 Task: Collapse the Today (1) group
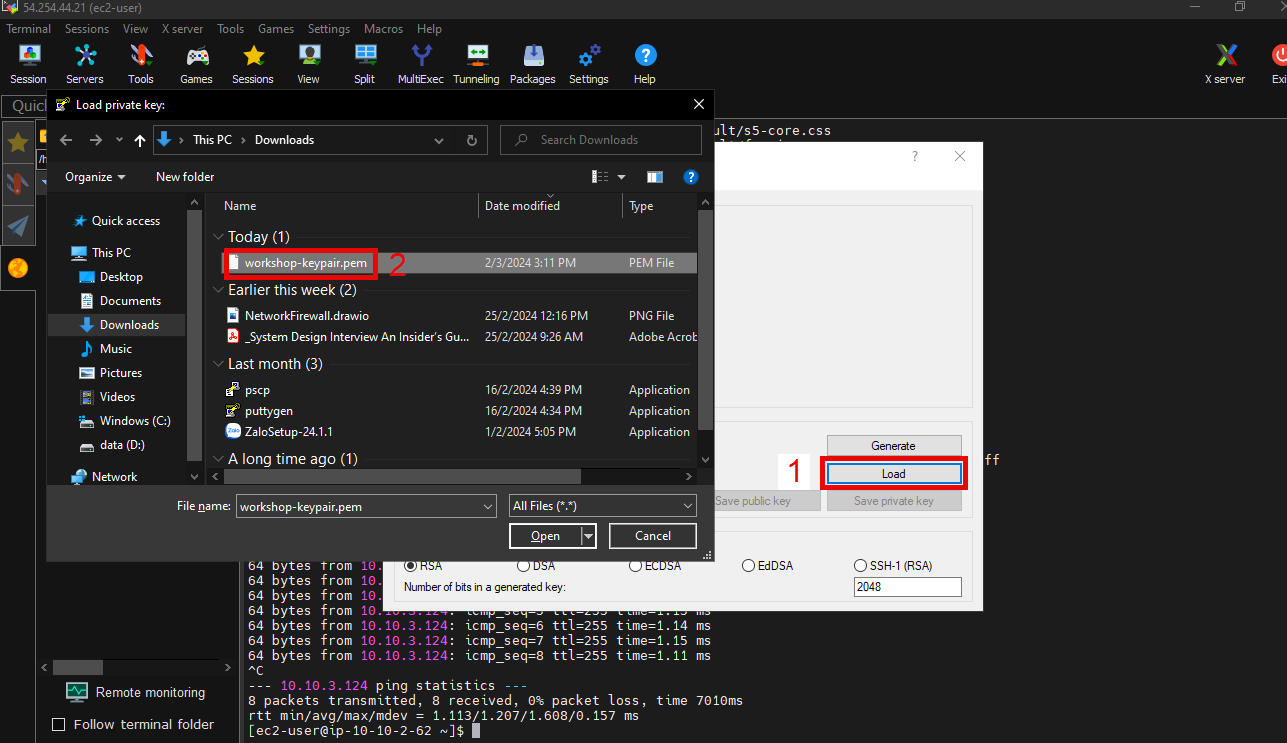[218, 237]
